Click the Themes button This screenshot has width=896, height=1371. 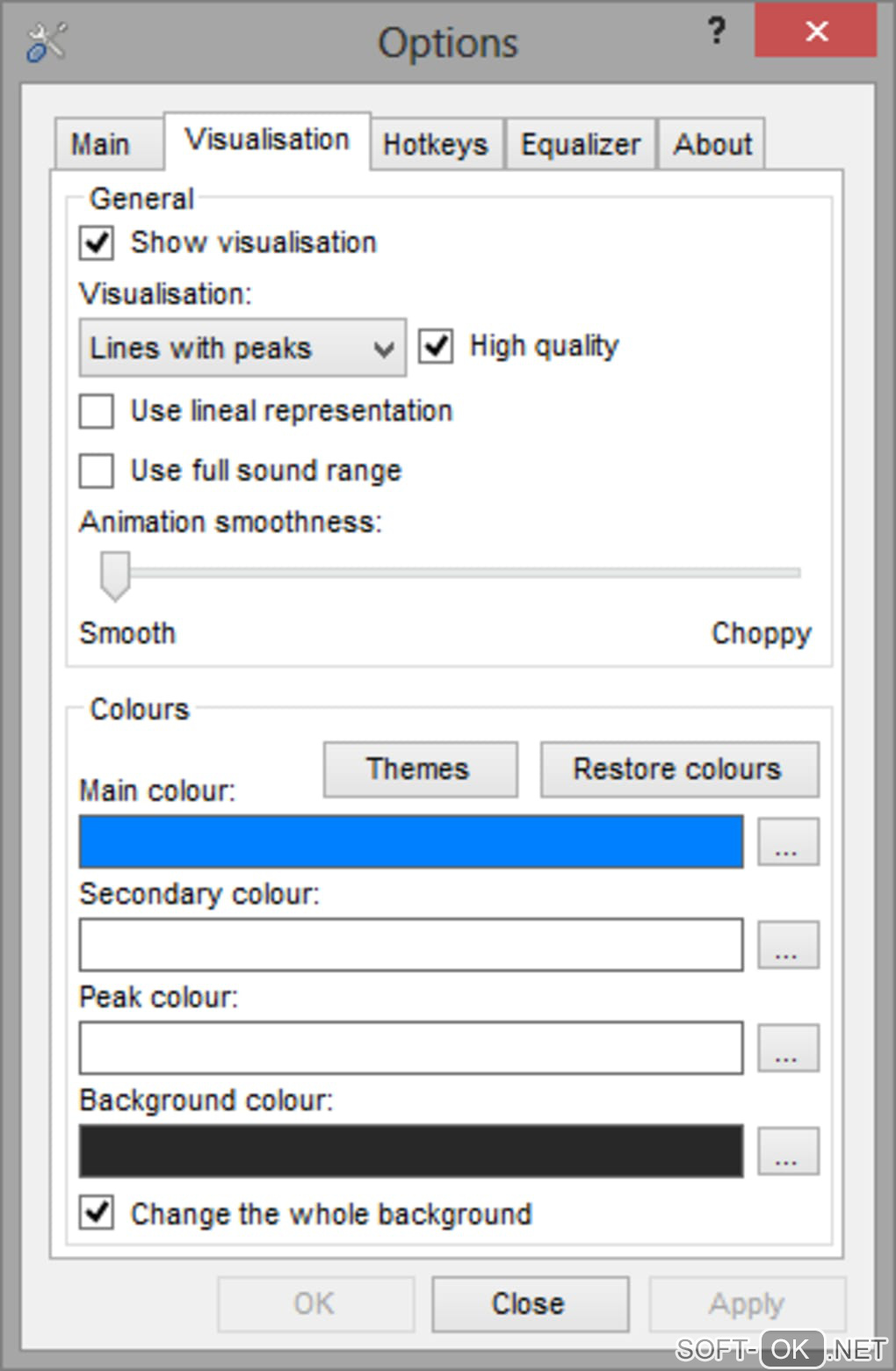(x=420, y=769)
